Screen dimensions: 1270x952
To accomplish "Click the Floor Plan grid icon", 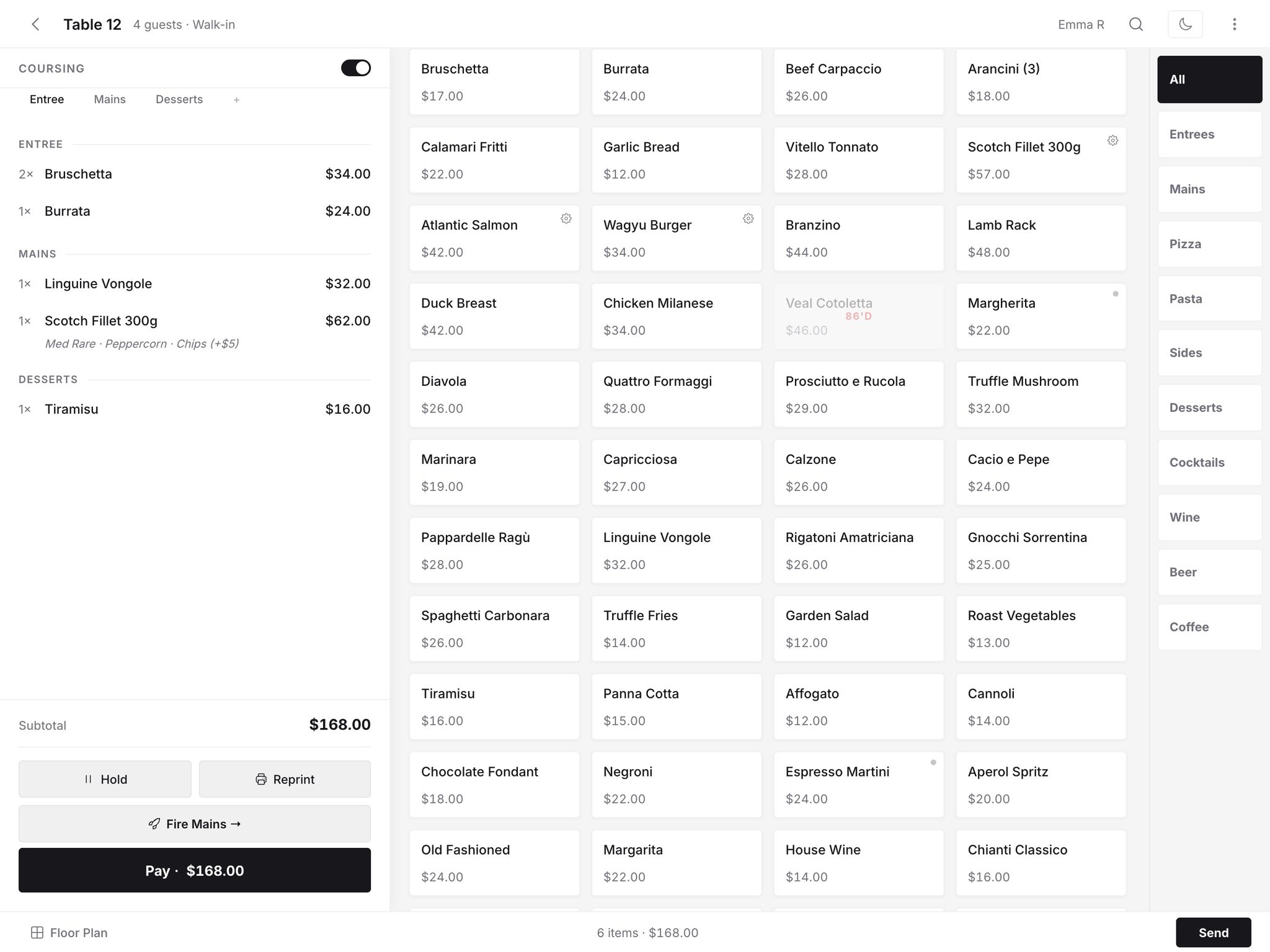I will pyautogui.click(x=37, y=933).
